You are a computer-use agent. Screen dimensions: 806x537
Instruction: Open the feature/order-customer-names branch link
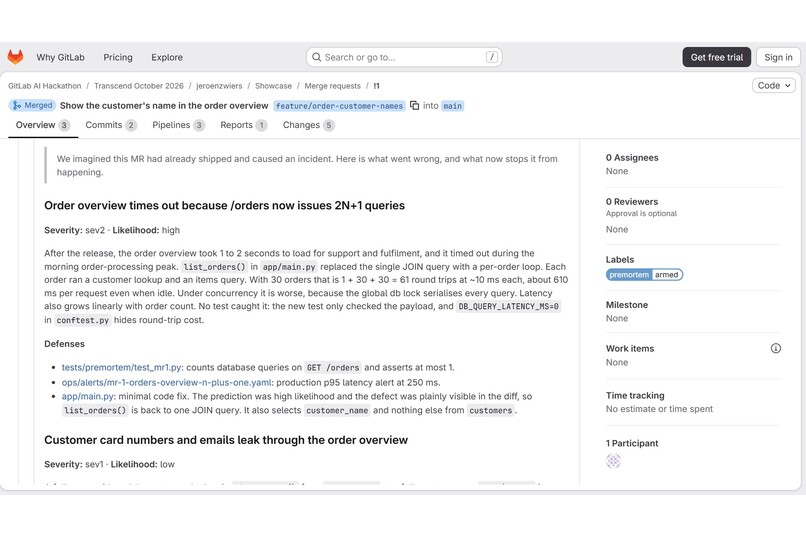(339, 106)
